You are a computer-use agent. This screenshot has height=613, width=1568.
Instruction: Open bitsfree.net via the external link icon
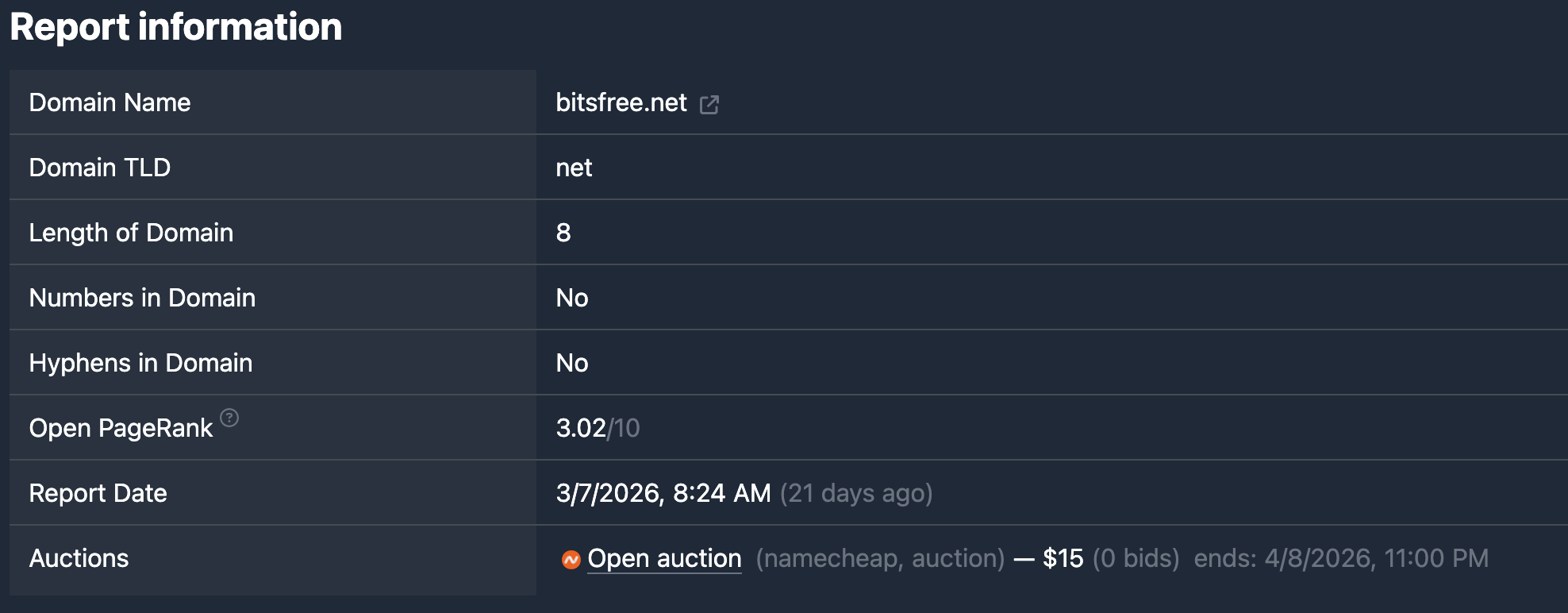tap(709, 103)
